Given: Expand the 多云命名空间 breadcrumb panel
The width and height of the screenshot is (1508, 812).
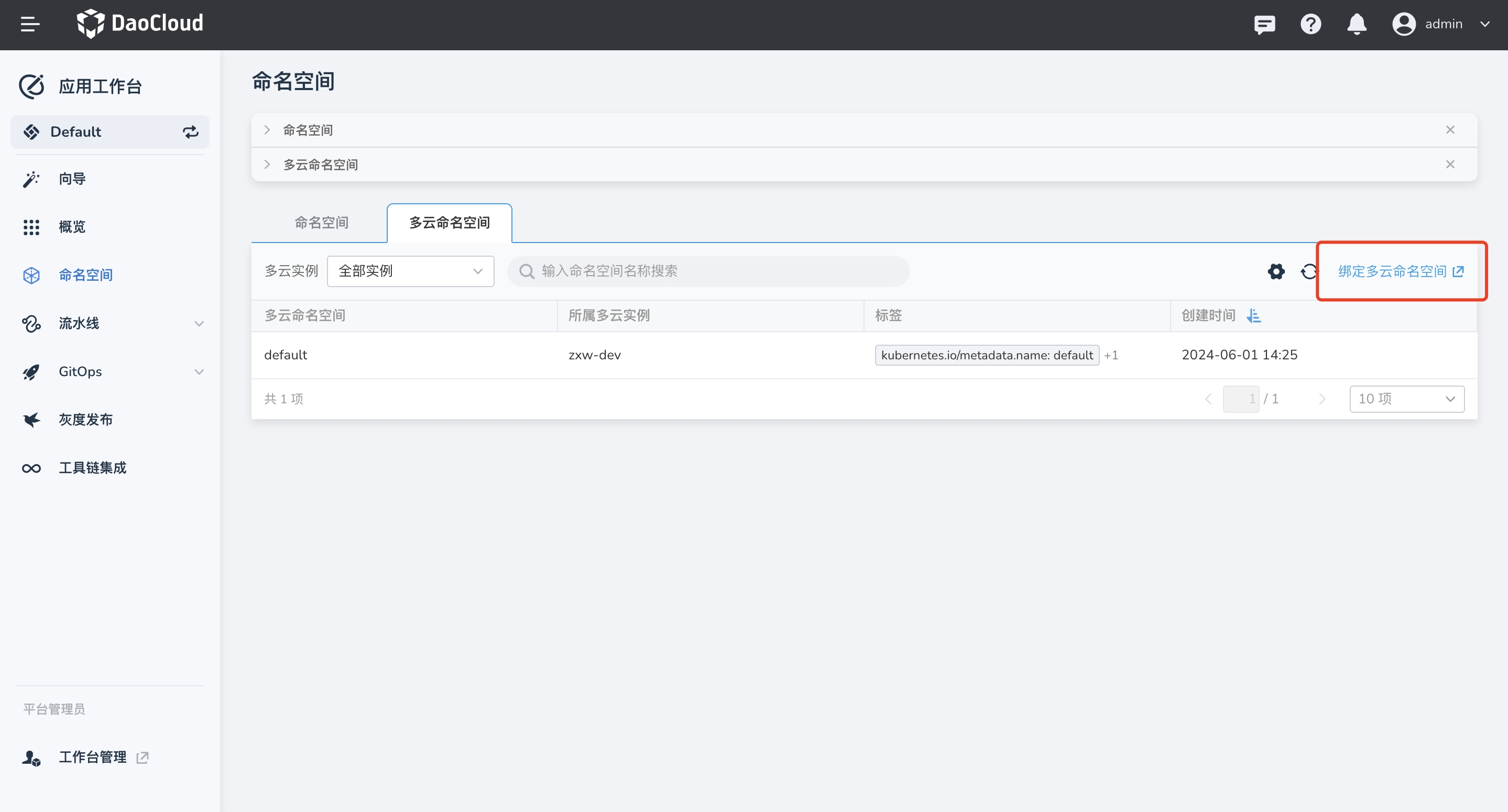Looking at the screenshot, I should point(267,164).
